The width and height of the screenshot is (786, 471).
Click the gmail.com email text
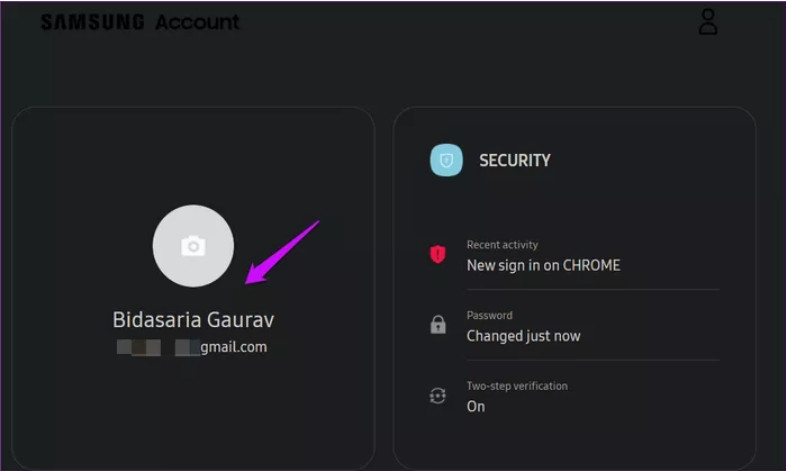click(233, 347)
